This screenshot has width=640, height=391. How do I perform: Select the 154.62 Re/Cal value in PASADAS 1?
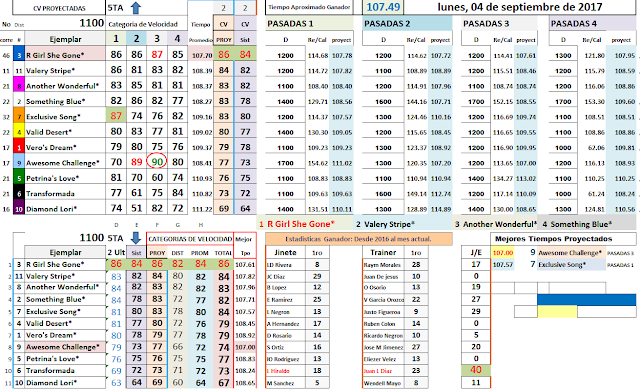coord(318,163)
